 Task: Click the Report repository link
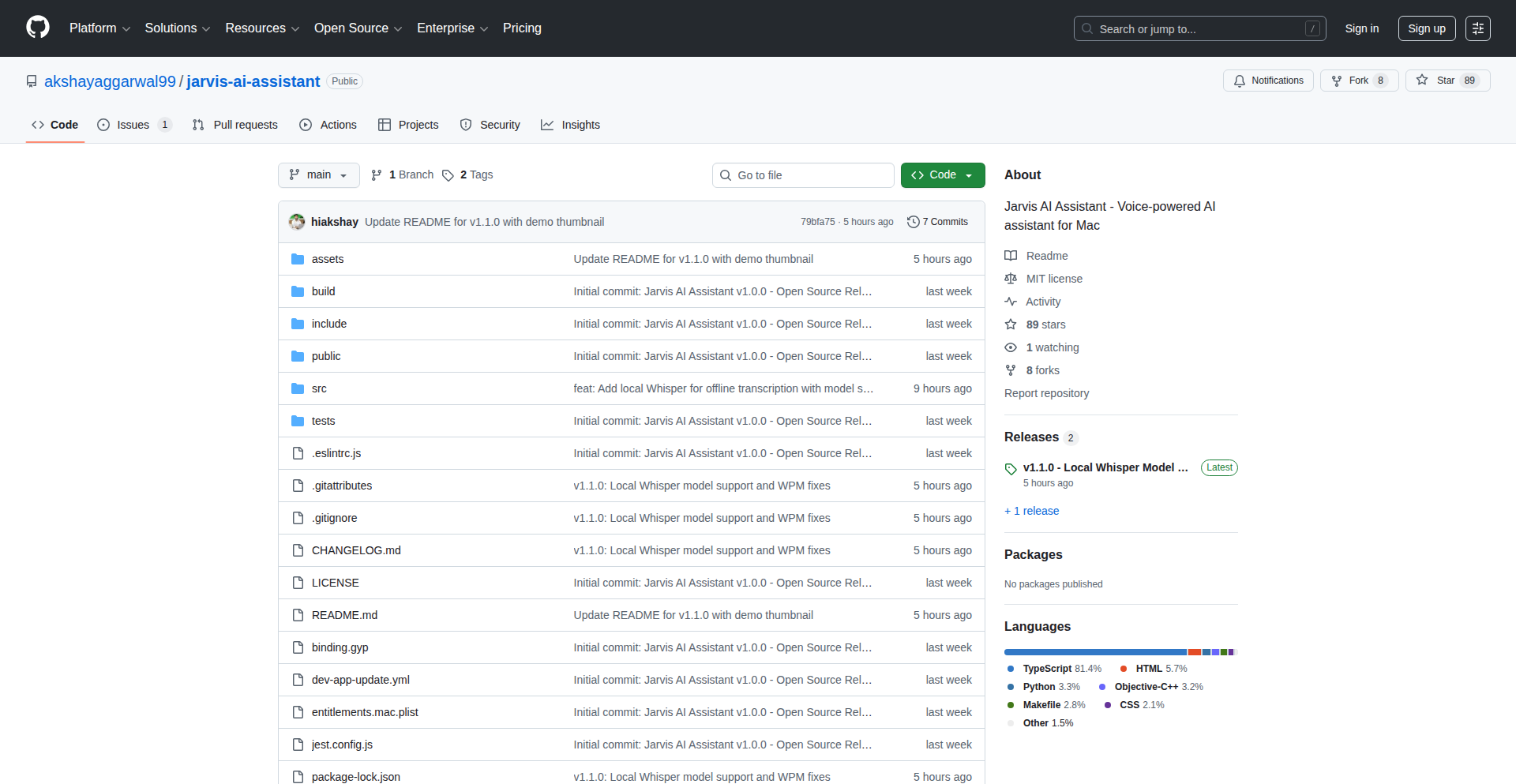tap(1046, 393)
